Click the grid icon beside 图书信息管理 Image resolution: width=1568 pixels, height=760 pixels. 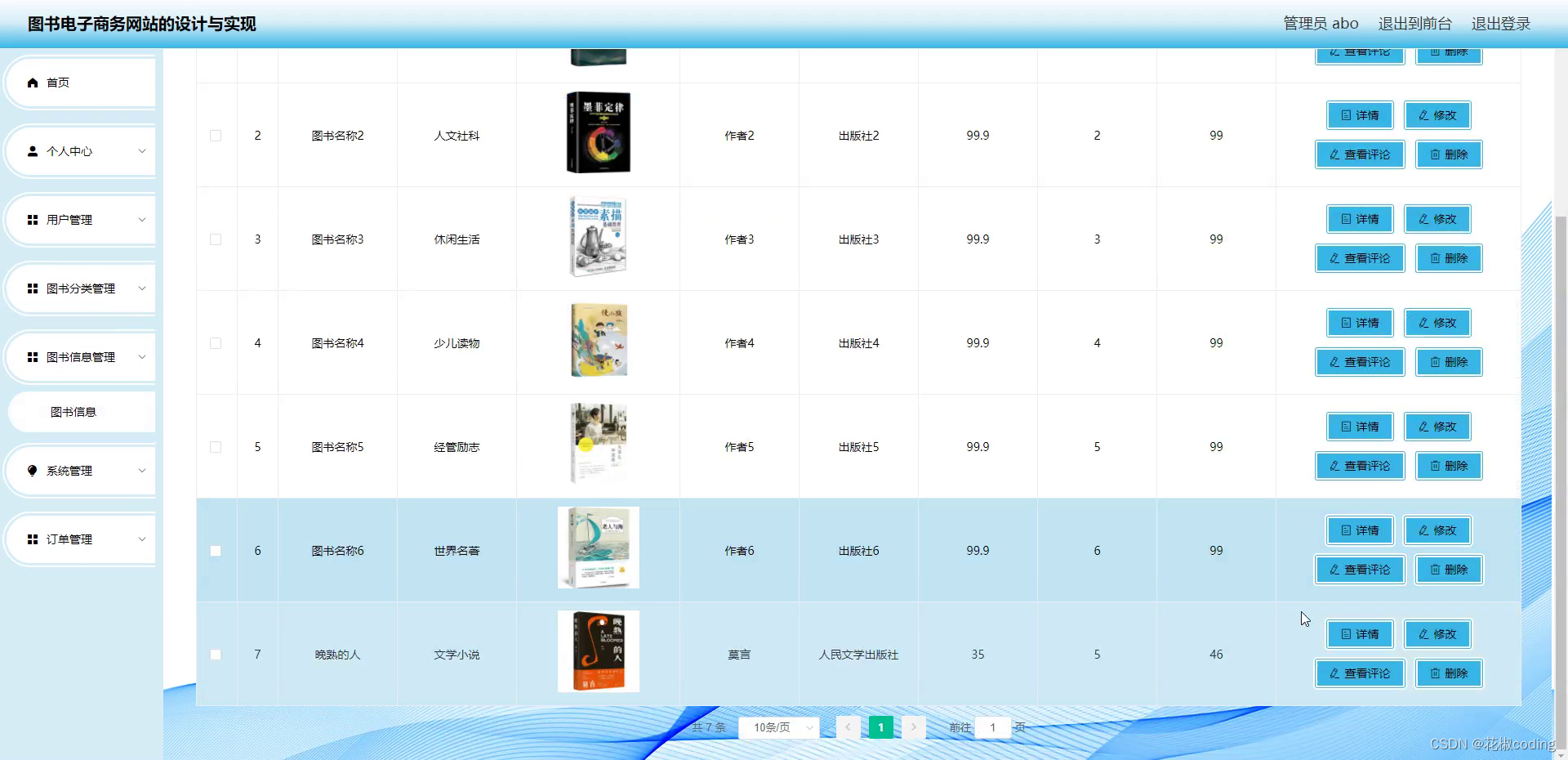[x=33, y=357]
